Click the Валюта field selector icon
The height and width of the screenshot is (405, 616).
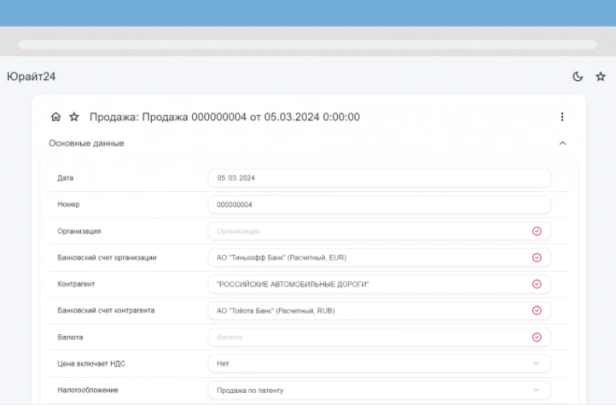point(536,338)
